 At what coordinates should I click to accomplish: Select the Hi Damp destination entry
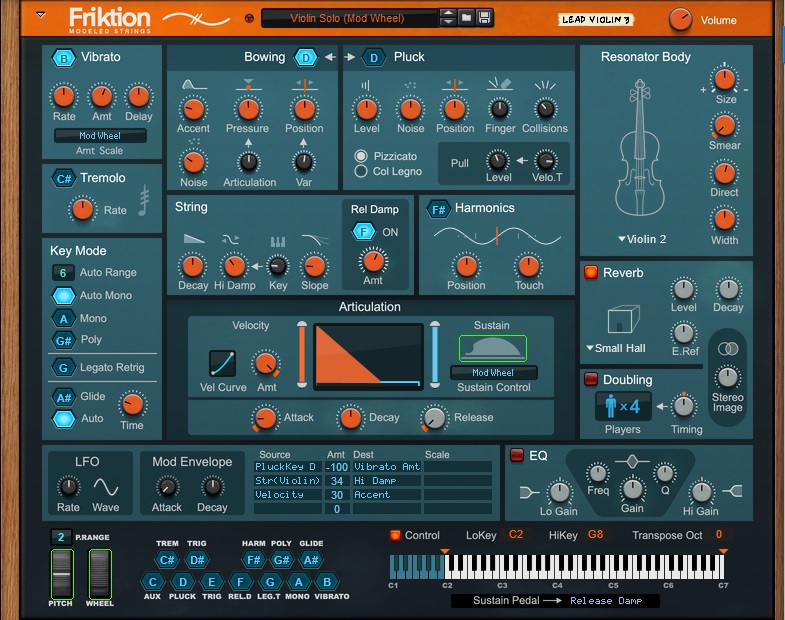click(x=376, y=481)
